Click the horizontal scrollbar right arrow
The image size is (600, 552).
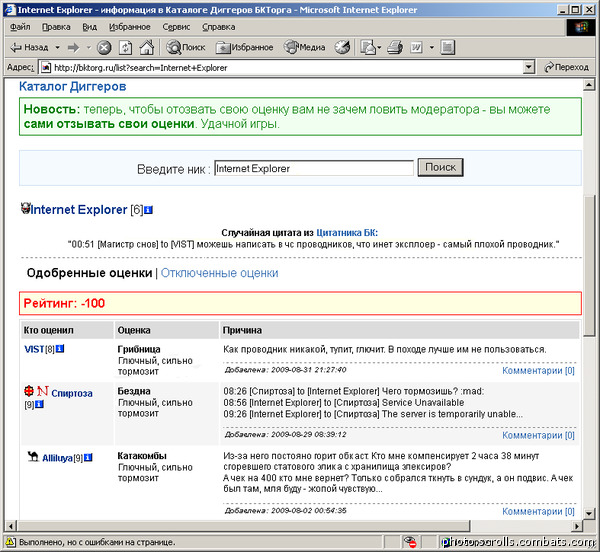click(x=577, y=526)
